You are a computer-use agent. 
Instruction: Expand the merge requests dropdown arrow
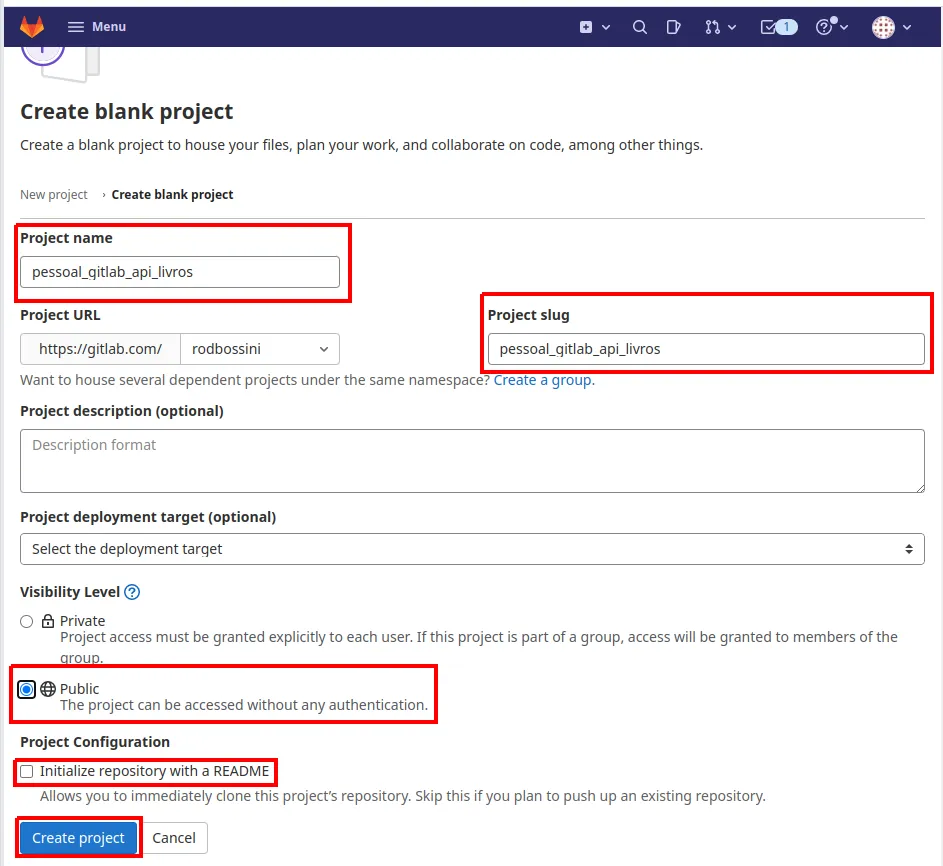pos(732,27)
